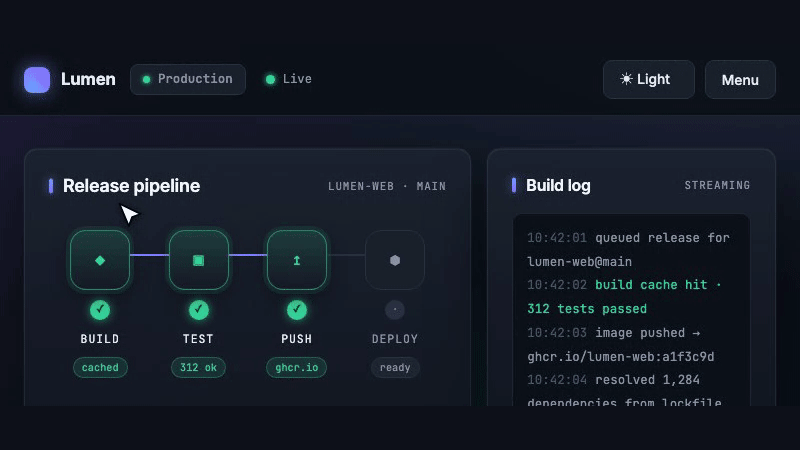Screen dimensions: 800x450
Task: Click the "ghcr.io" badge under Push
Action: 296,367
